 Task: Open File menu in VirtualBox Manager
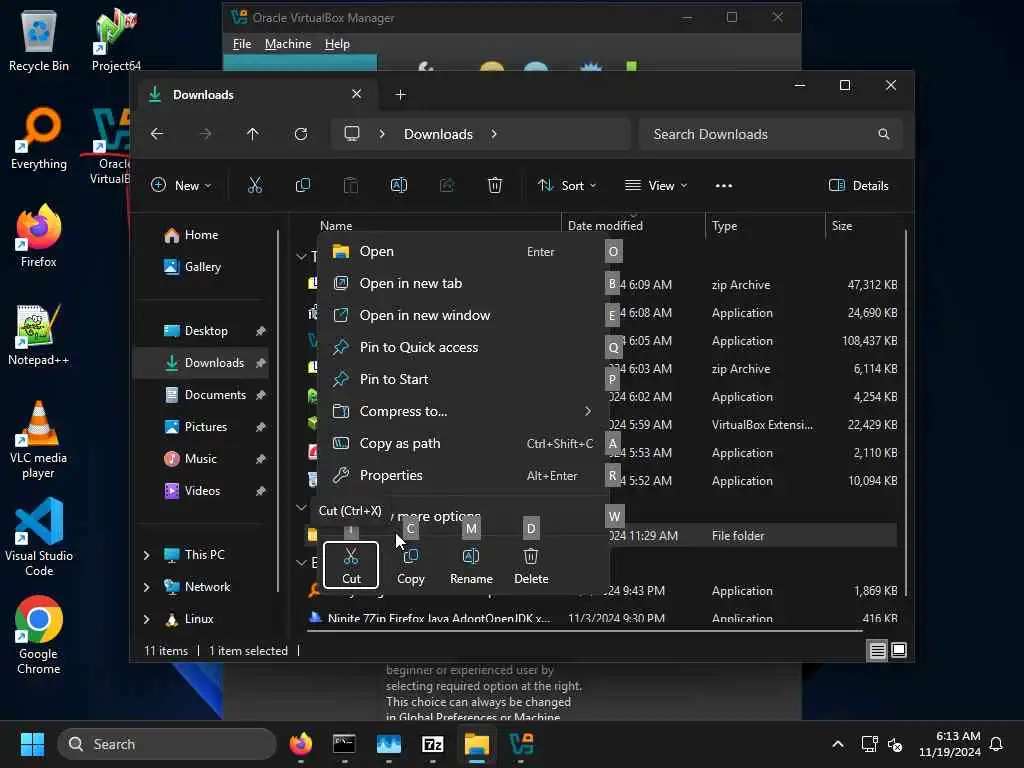(242, 44)
